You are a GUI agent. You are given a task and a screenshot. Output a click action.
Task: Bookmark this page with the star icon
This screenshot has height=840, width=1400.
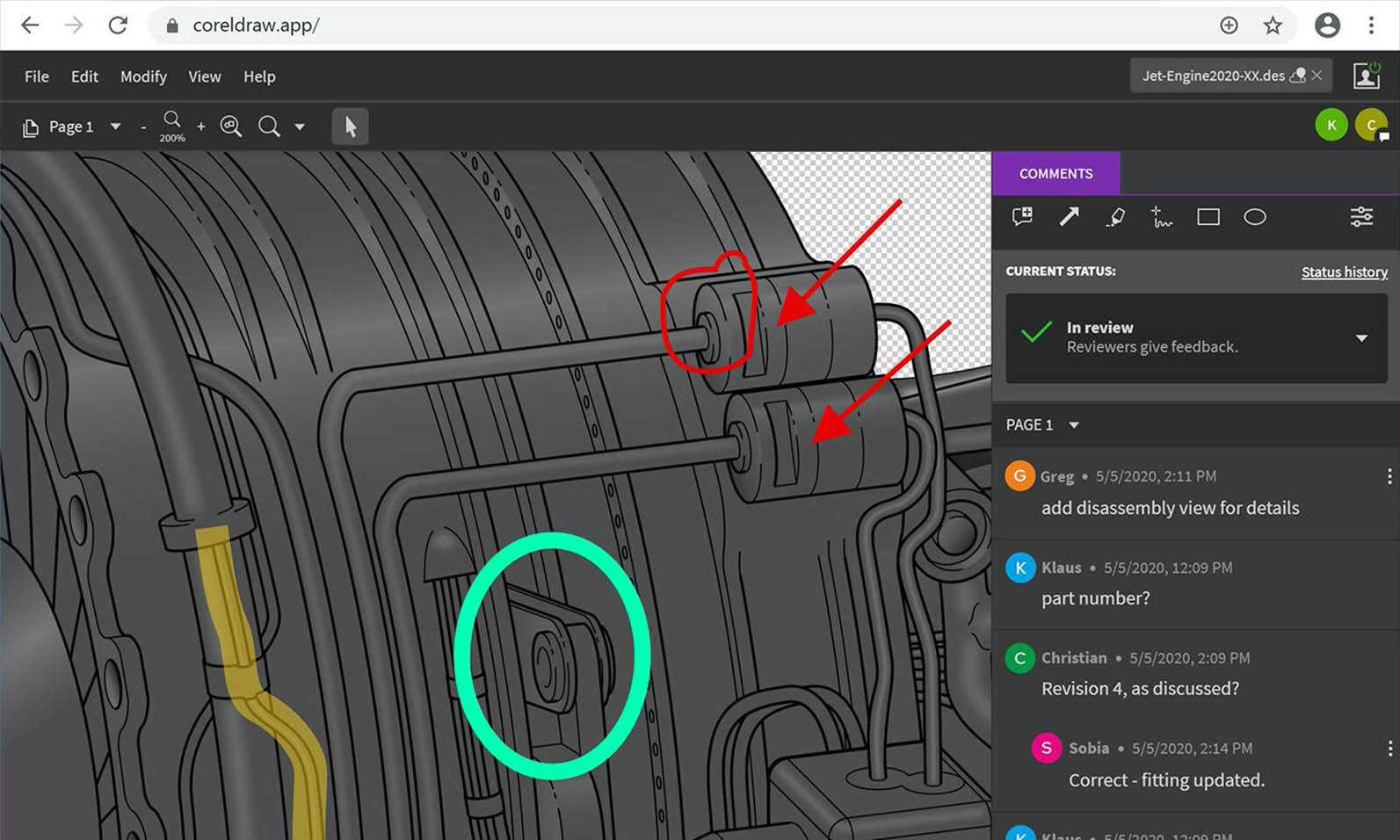tap(1273, 25)
